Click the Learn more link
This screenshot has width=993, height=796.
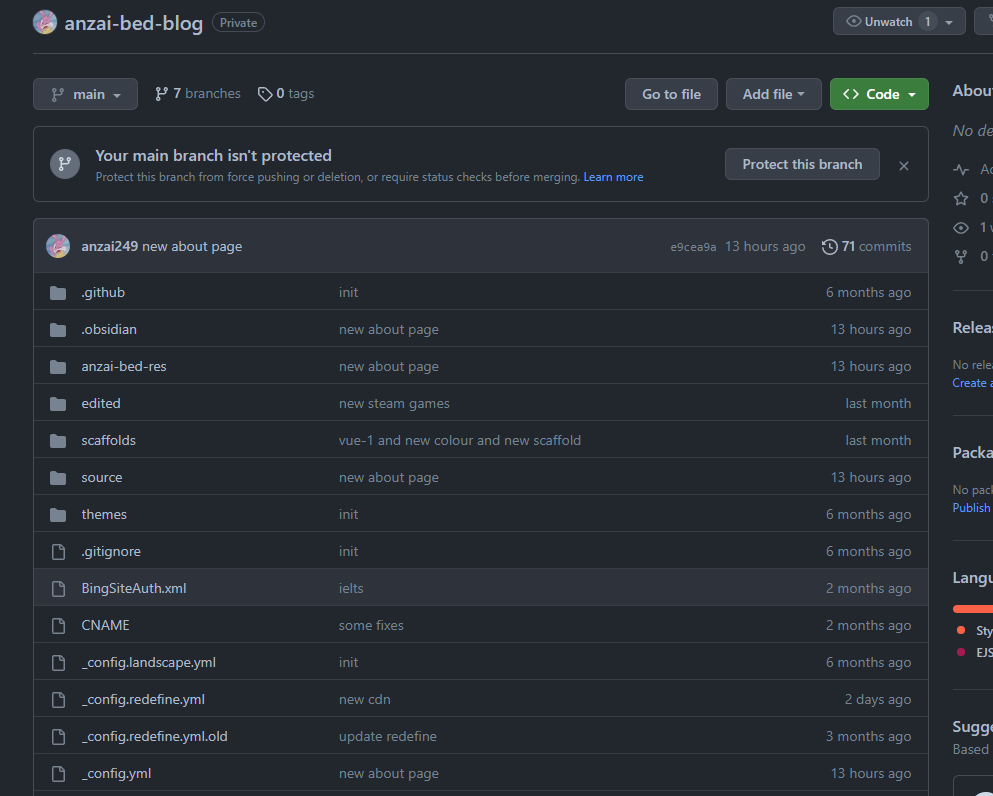click(613, 177)
